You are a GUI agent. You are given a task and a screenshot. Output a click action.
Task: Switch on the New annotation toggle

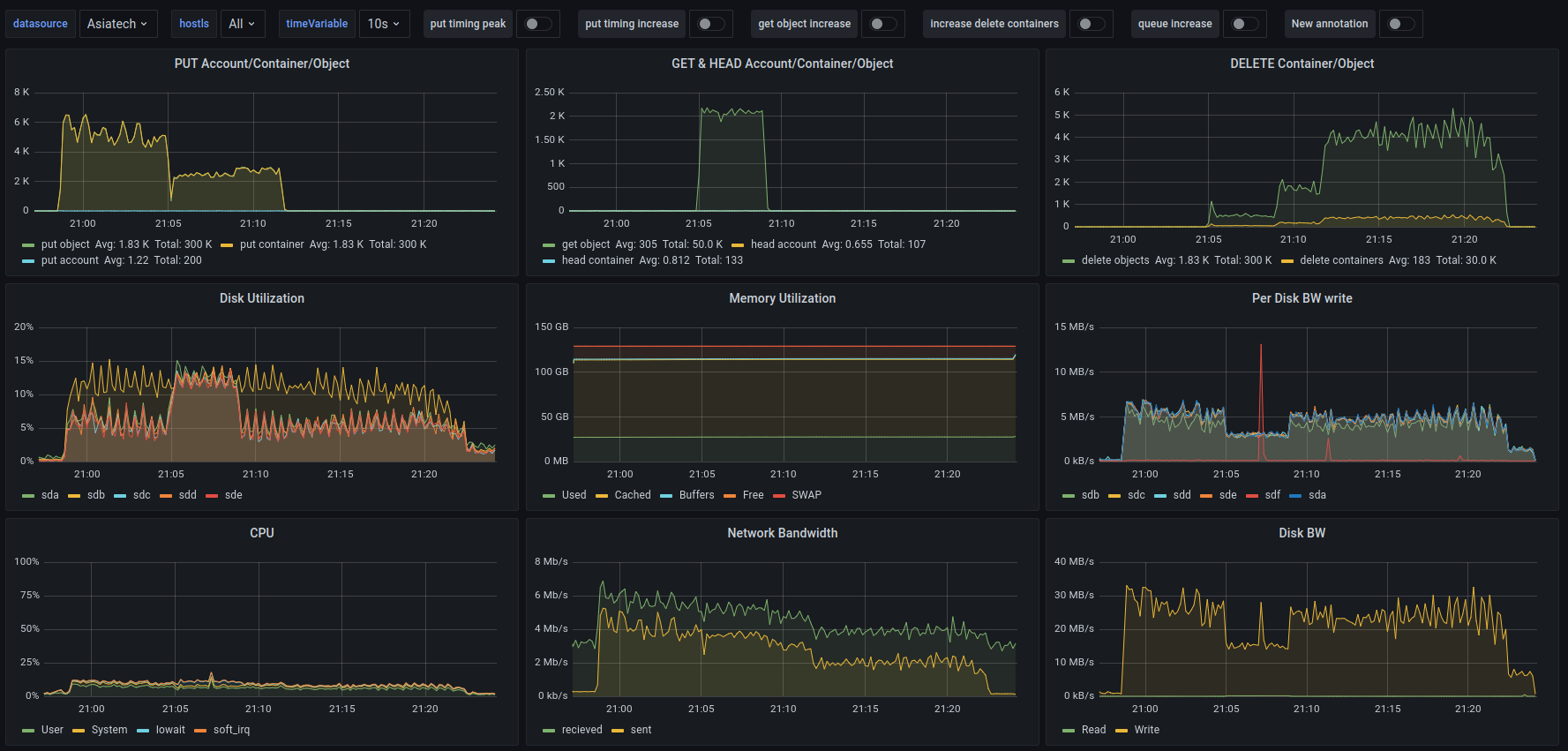coord(1400,24)
